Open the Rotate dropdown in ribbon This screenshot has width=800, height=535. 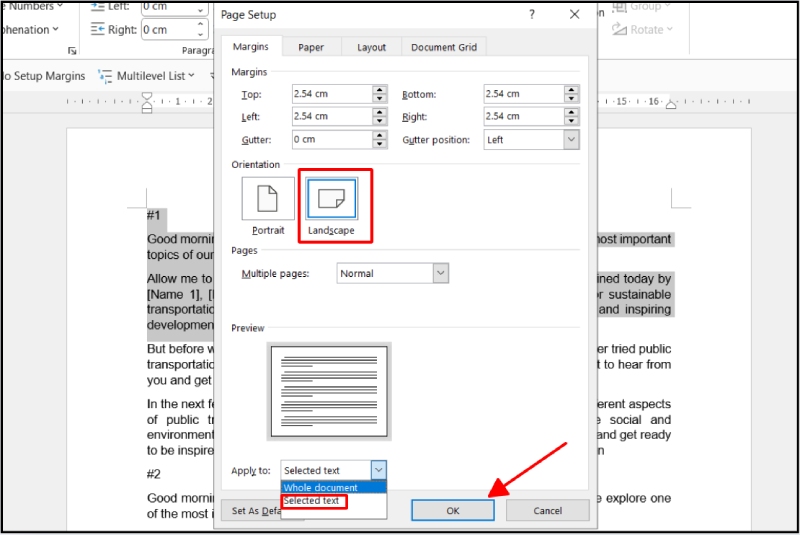(x=670, y=30)
